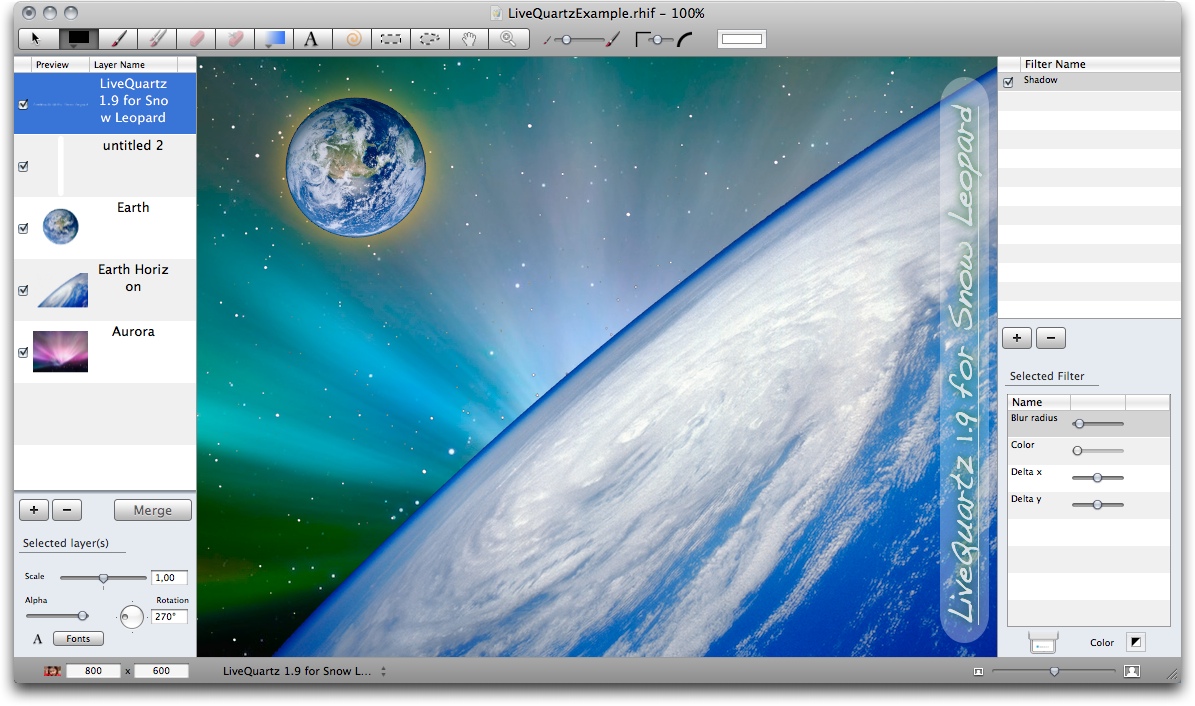The image size is (1195, 706).
Task: Select the untitled 2 layer row
Action: tap(105, 165)
